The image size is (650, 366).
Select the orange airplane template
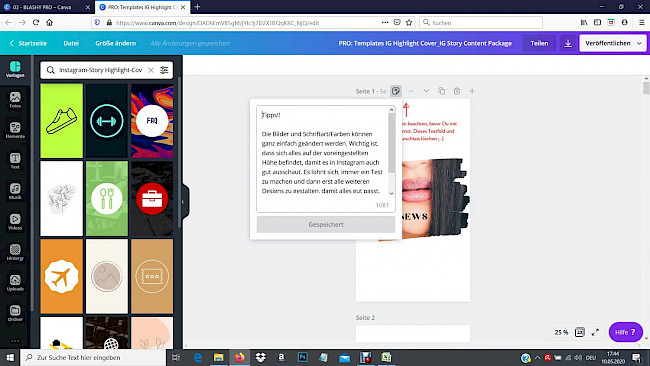tap(61, 276)
